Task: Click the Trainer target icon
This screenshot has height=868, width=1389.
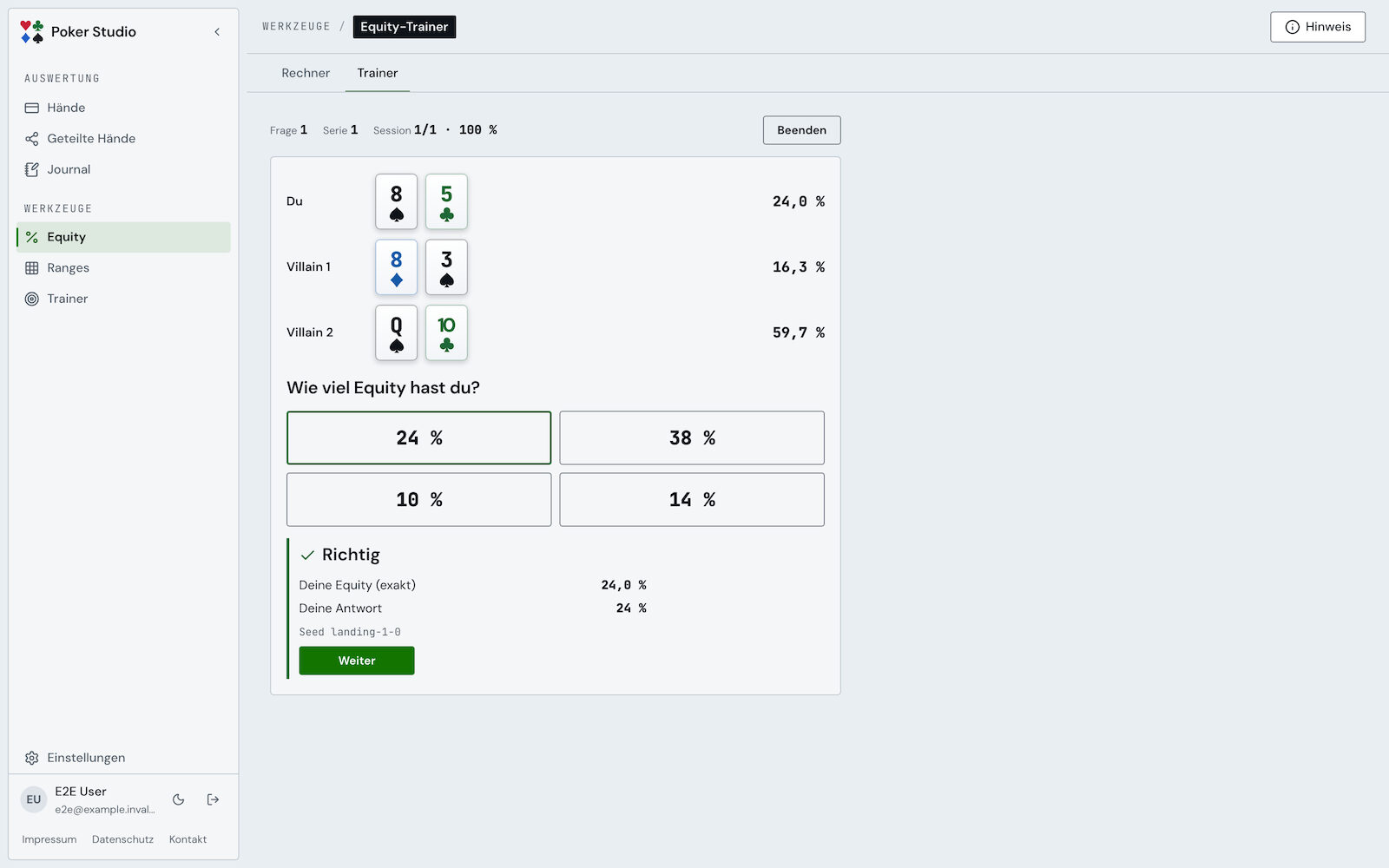Action: [32, 299]
